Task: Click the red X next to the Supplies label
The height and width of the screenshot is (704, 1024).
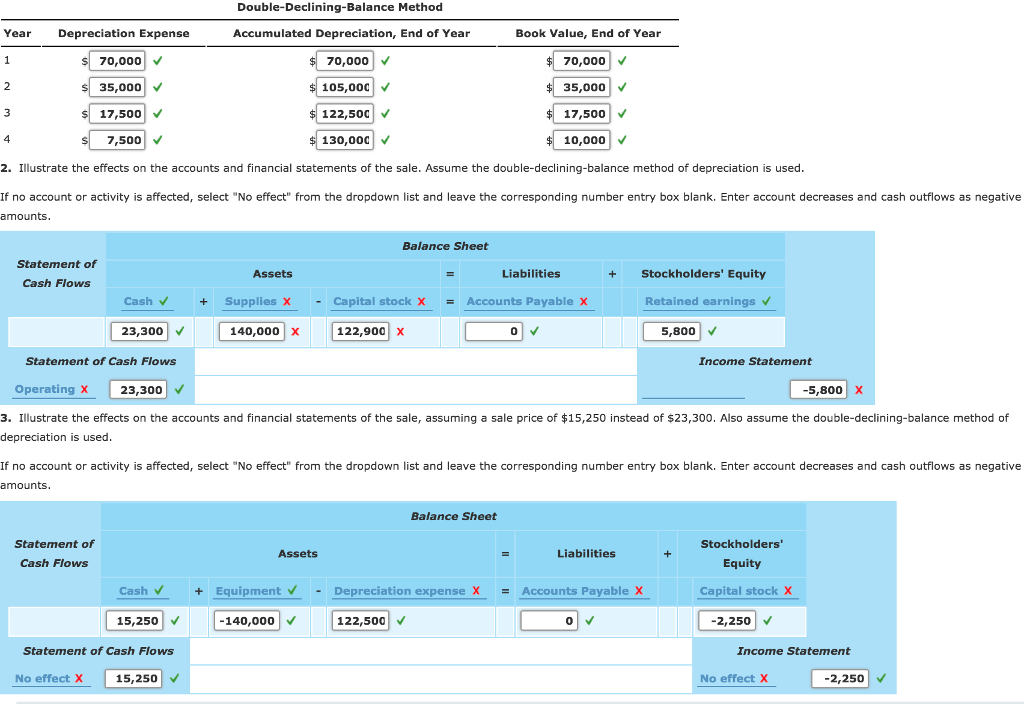Action: (288, 301)
